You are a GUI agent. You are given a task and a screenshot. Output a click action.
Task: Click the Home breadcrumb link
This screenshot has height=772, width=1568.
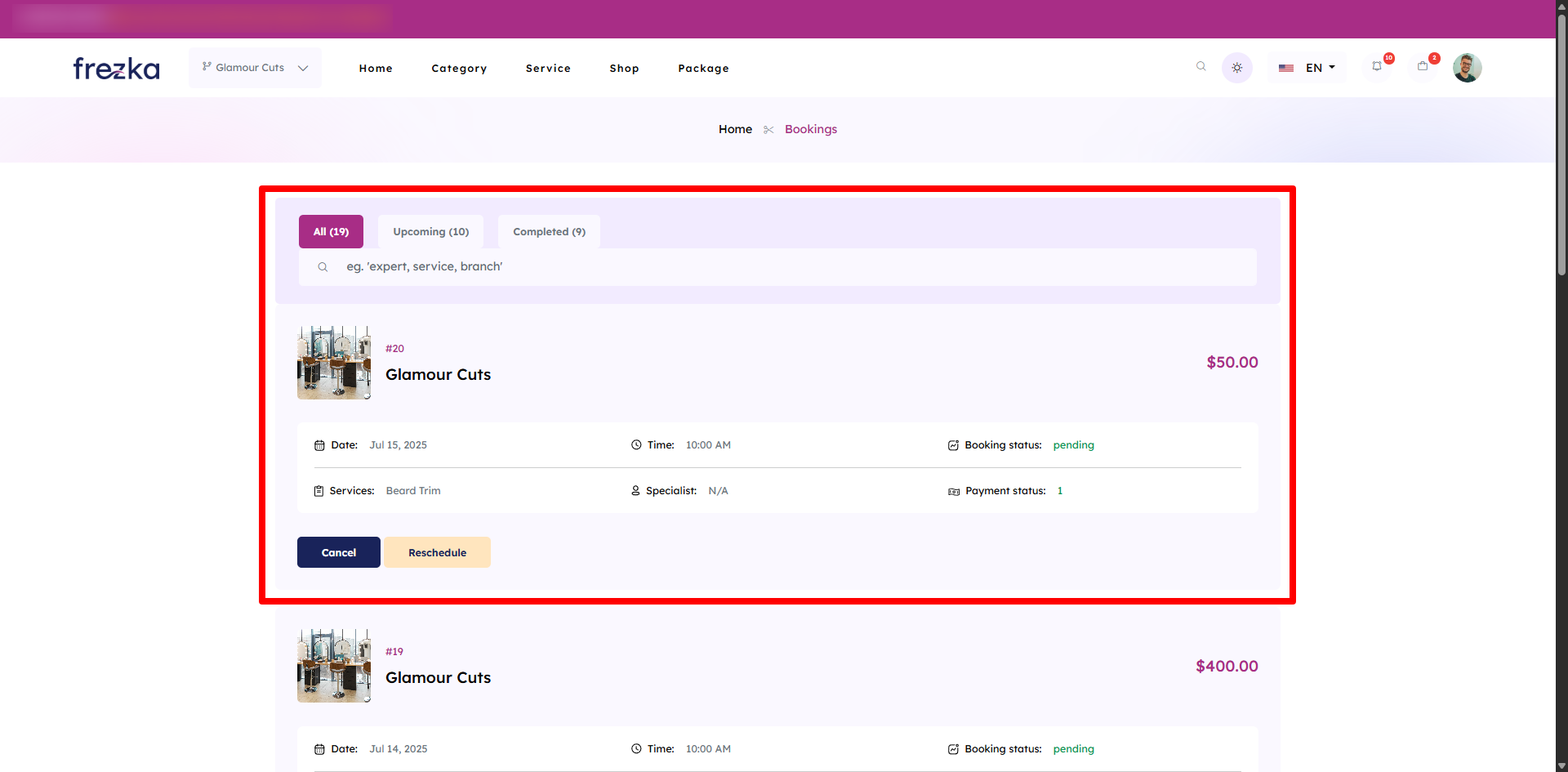[x=735, y=129]
